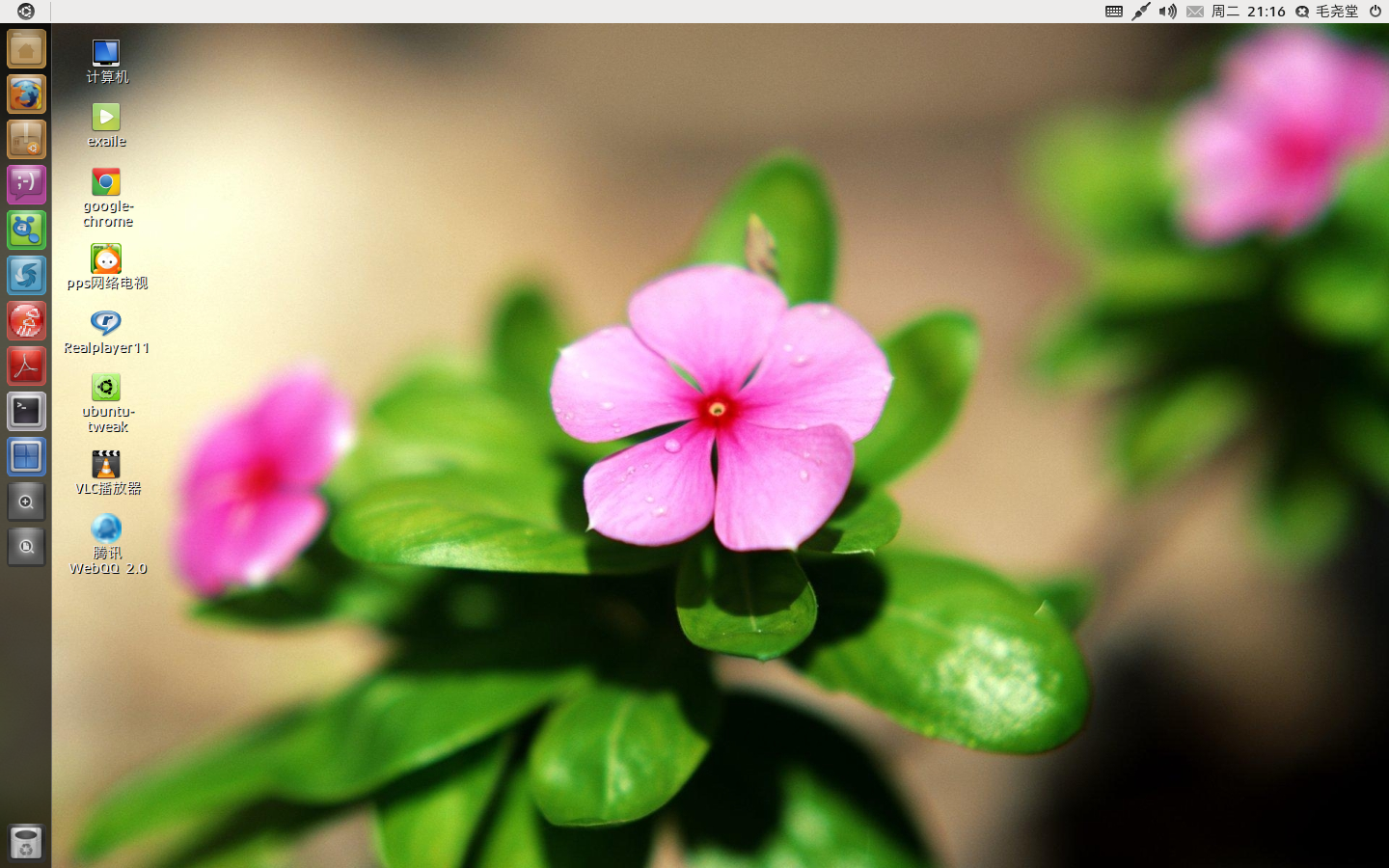Viewport: 1389px width, 868px height.
Task: Open the Ubuntu dash button in the top-left corner
Action: (26, 12)
